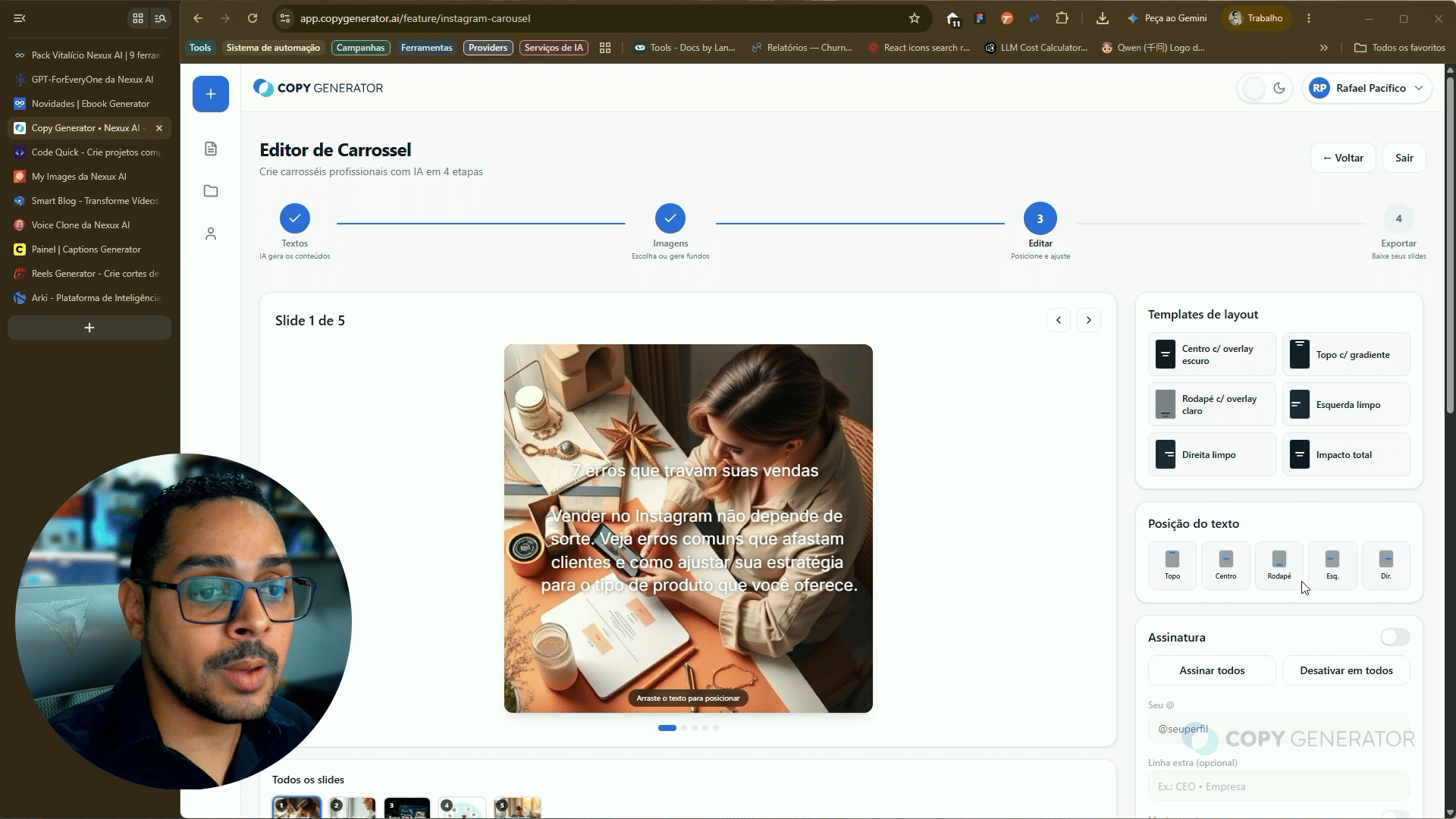Image resolution: width=1456 pixels, height=819 pixels.
Task: Open the Chrome three-dot menu
Action: [x=1309, y=18]
